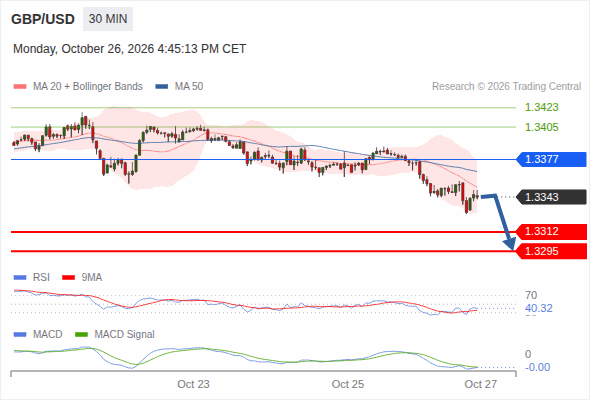The image size is (590, 400).
Task: Click the GBP/USD pair title
Action: click(43, 19)
